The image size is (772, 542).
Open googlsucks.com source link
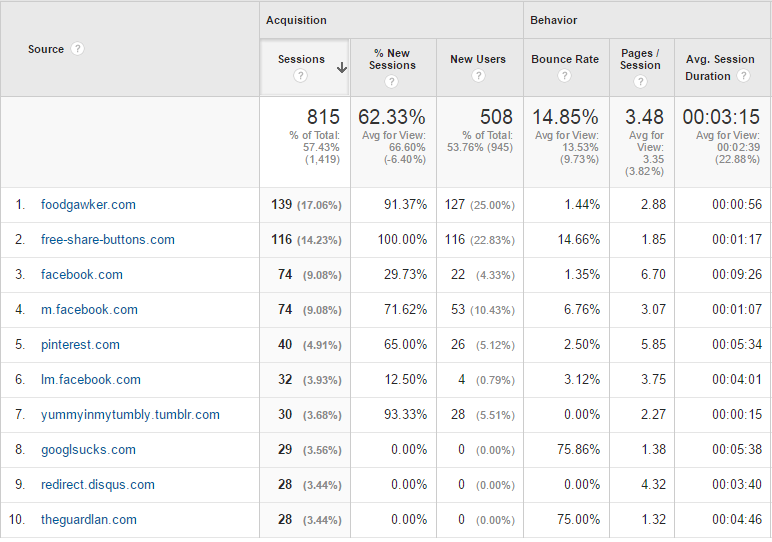88,449
